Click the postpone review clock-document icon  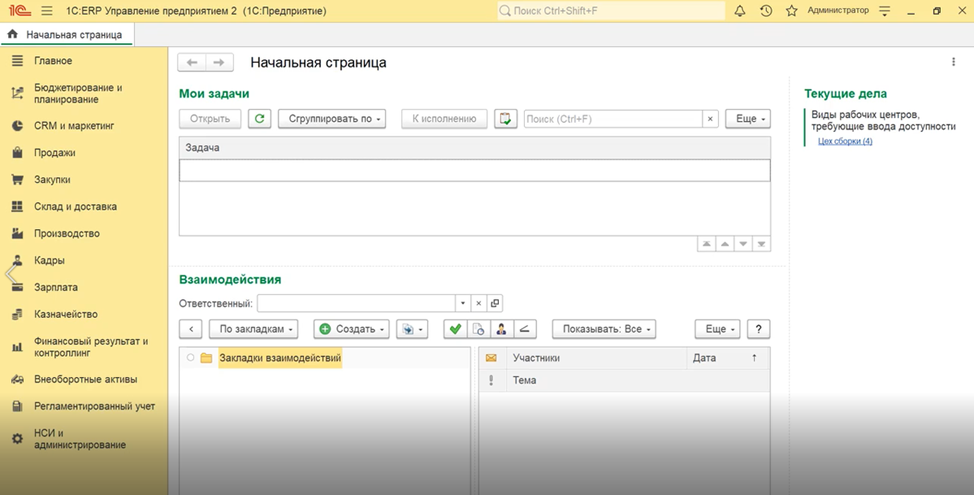[x=478, y=329]
